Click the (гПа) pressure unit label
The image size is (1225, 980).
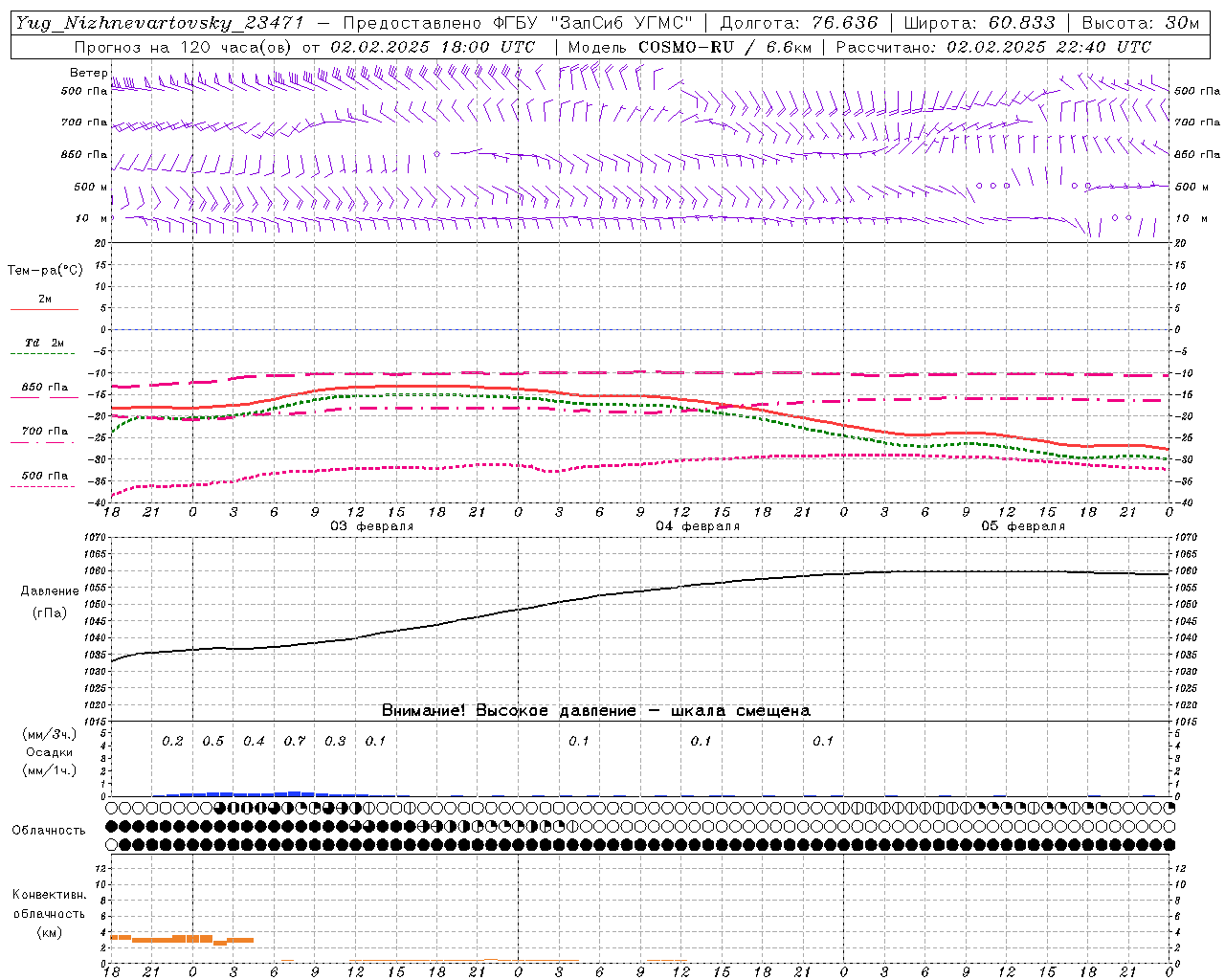[x=50, y=613]
